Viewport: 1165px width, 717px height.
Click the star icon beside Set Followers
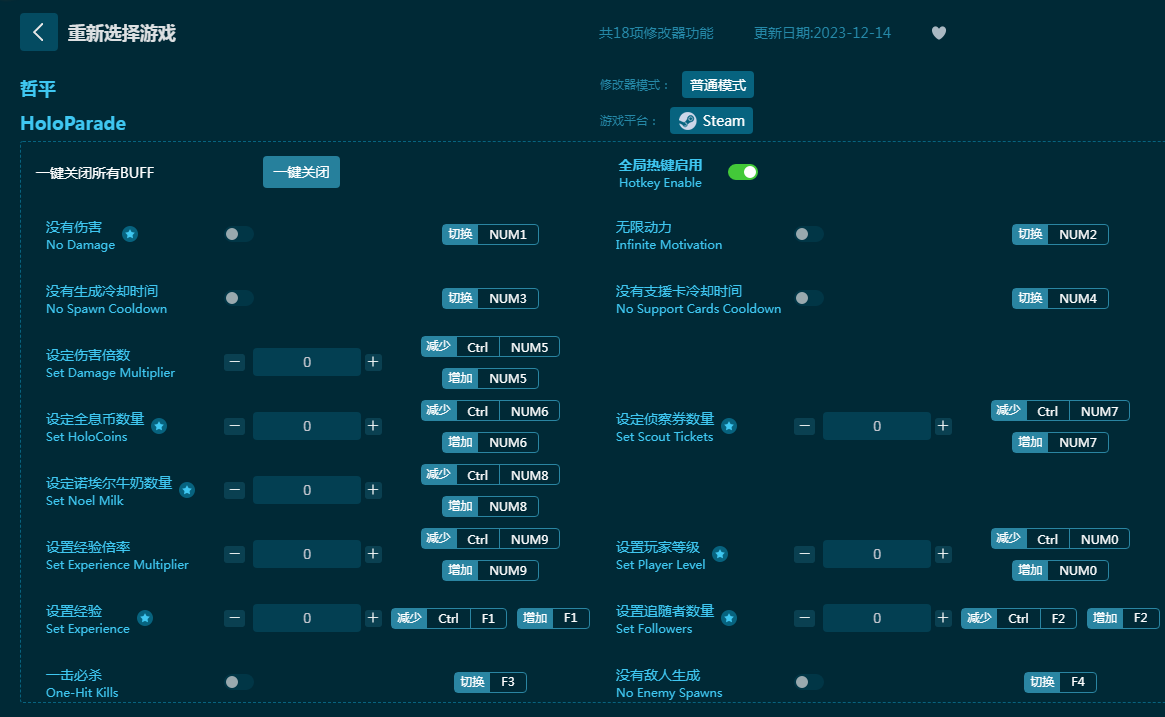pos(729,617)
